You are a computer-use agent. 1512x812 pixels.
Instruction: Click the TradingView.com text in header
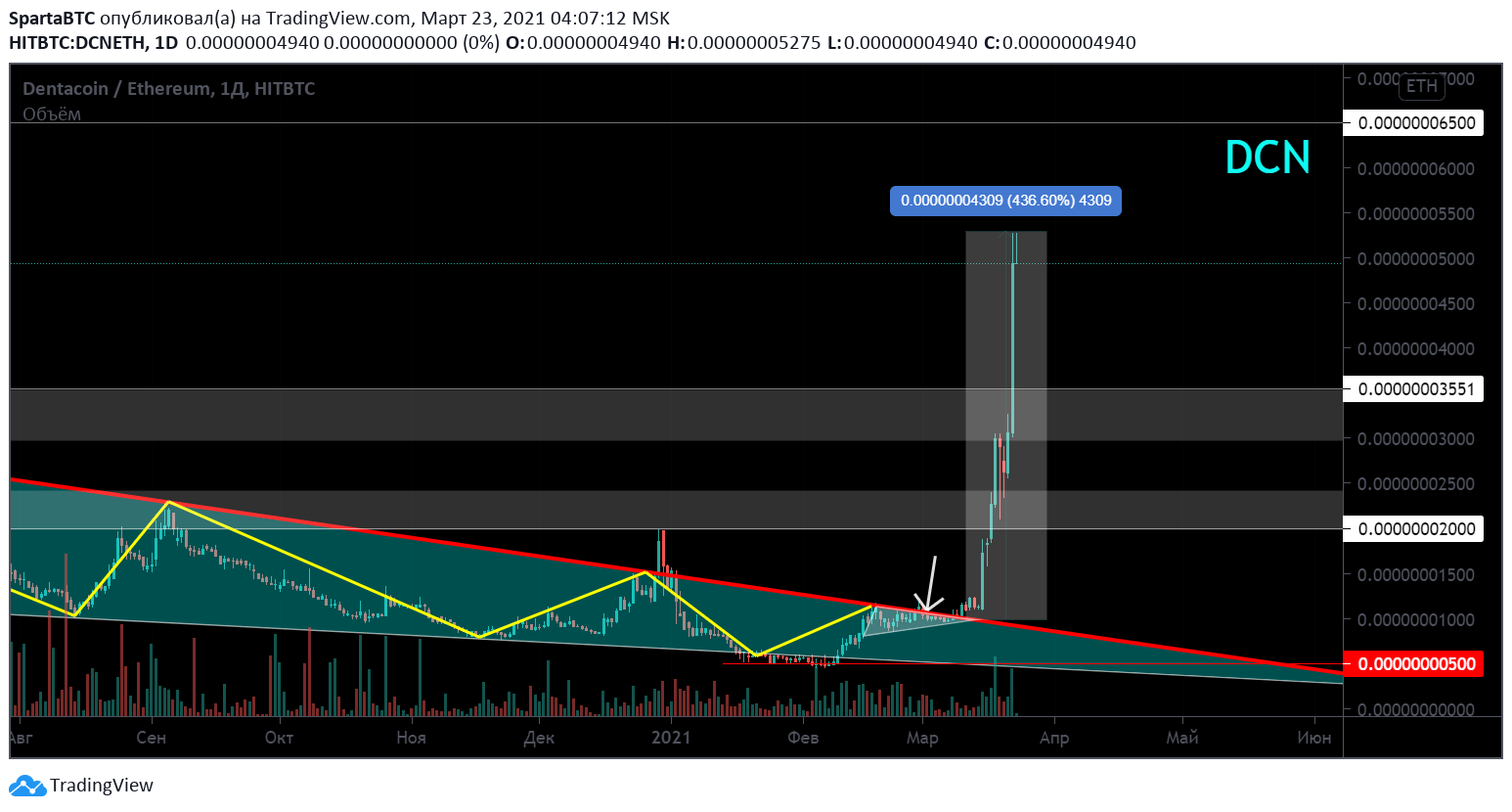338,19
